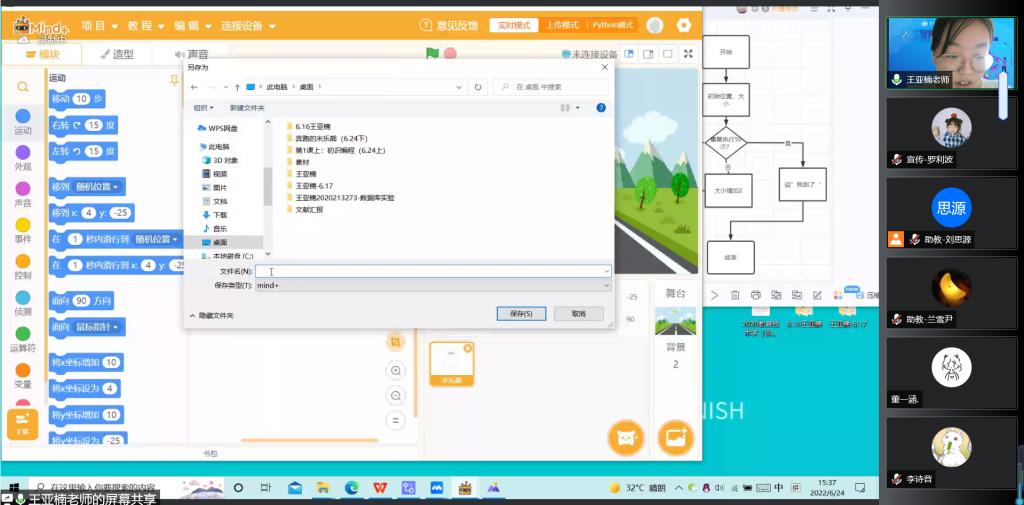The height and width of the screenshot is (505, 1024).
Task: Collapse folders via 隐藏文件夹 expander
Action: (x=210, y=315)
